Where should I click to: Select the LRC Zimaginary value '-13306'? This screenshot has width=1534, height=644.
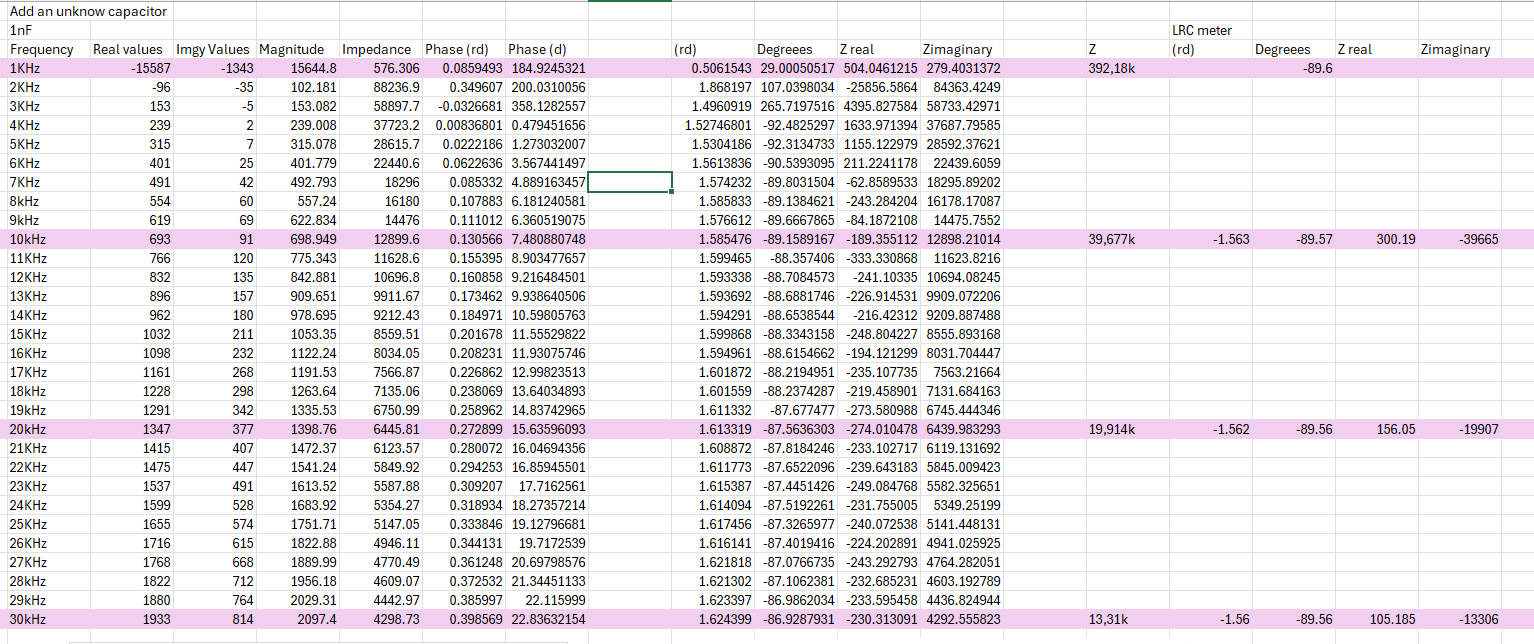(1479, 619)
